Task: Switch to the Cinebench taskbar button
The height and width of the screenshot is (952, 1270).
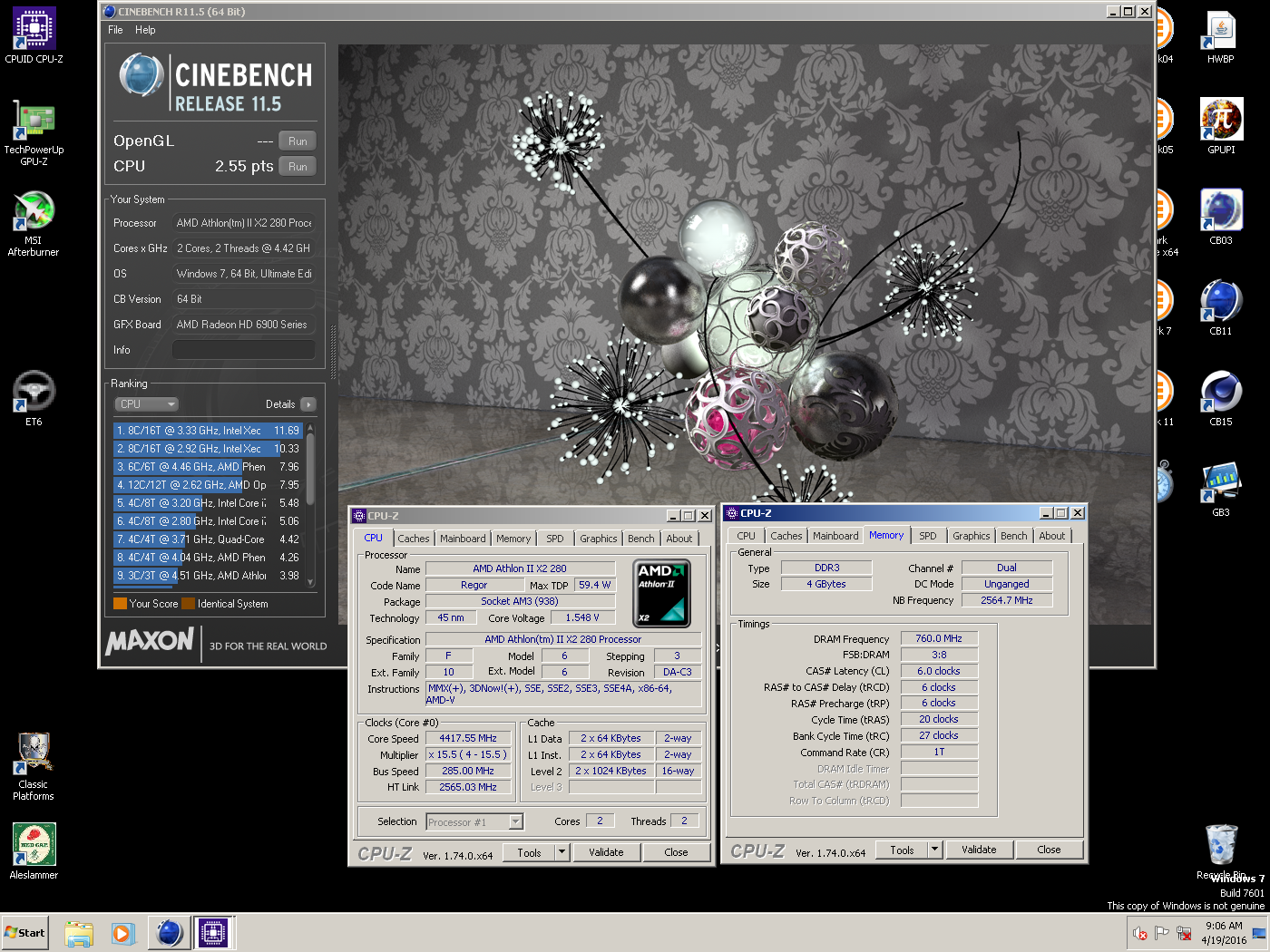Action: tap(170, 933)
